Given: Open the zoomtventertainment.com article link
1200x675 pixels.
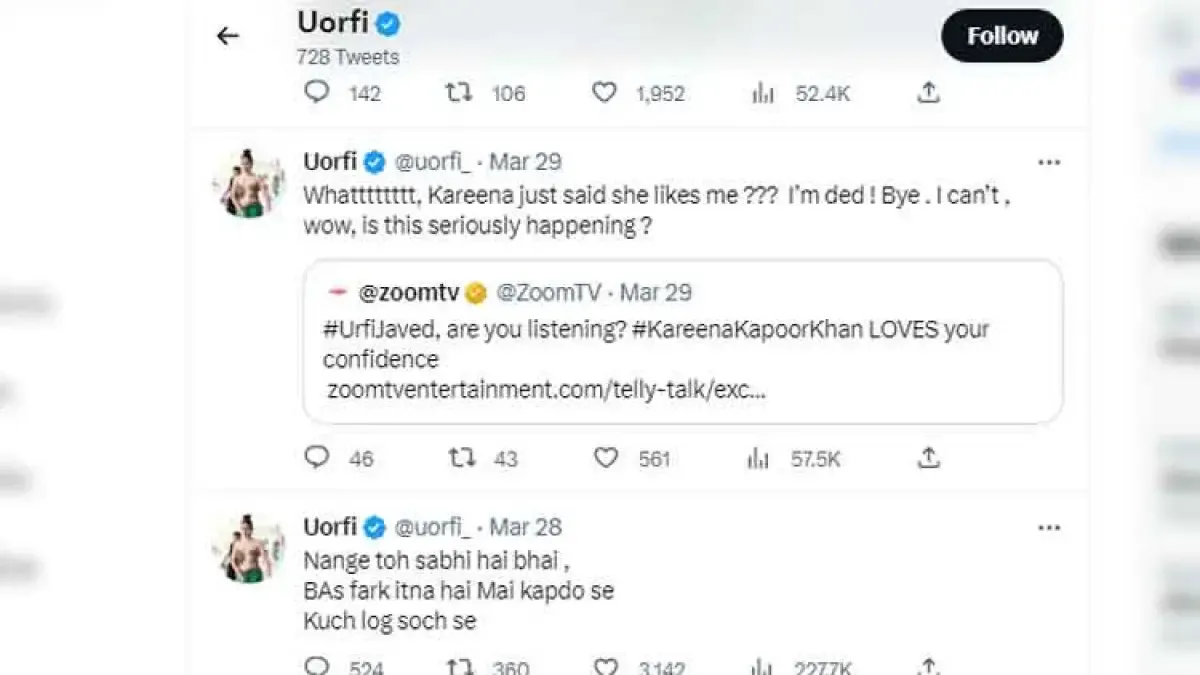Looking at the screenshot, I should (x=546, y=390).
